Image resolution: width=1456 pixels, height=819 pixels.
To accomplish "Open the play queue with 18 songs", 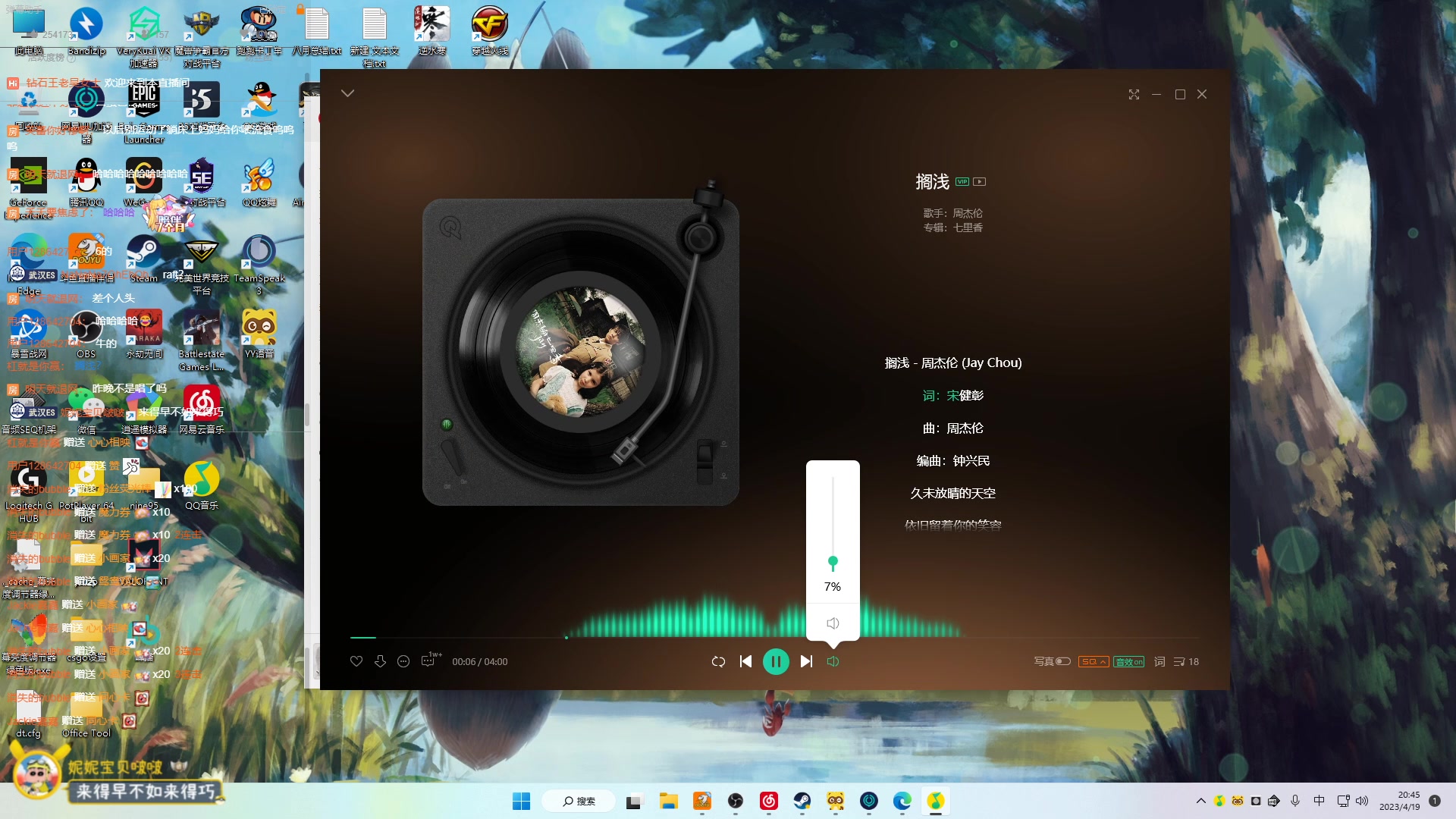I will 1186,661.
